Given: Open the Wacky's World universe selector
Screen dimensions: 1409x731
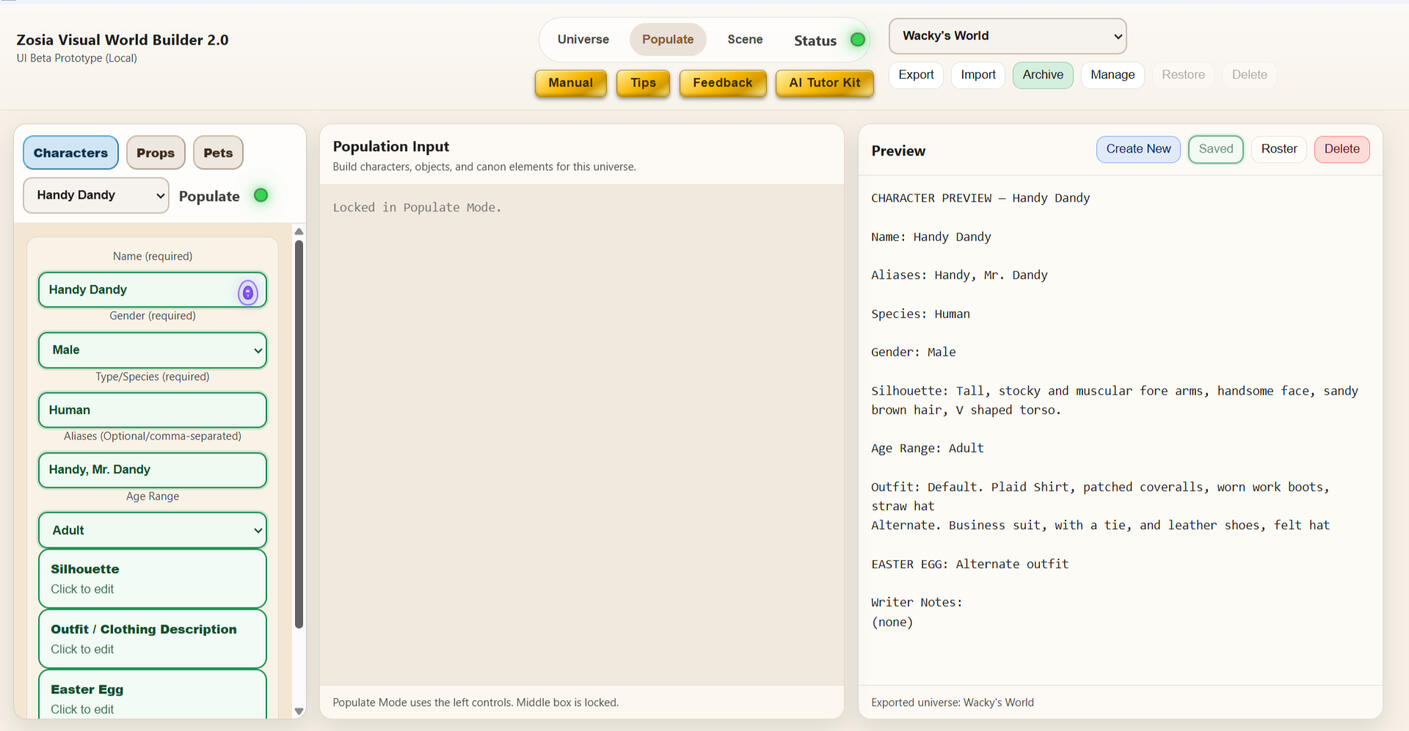Looking at the screenshot, I should [x=1006, y=35].
